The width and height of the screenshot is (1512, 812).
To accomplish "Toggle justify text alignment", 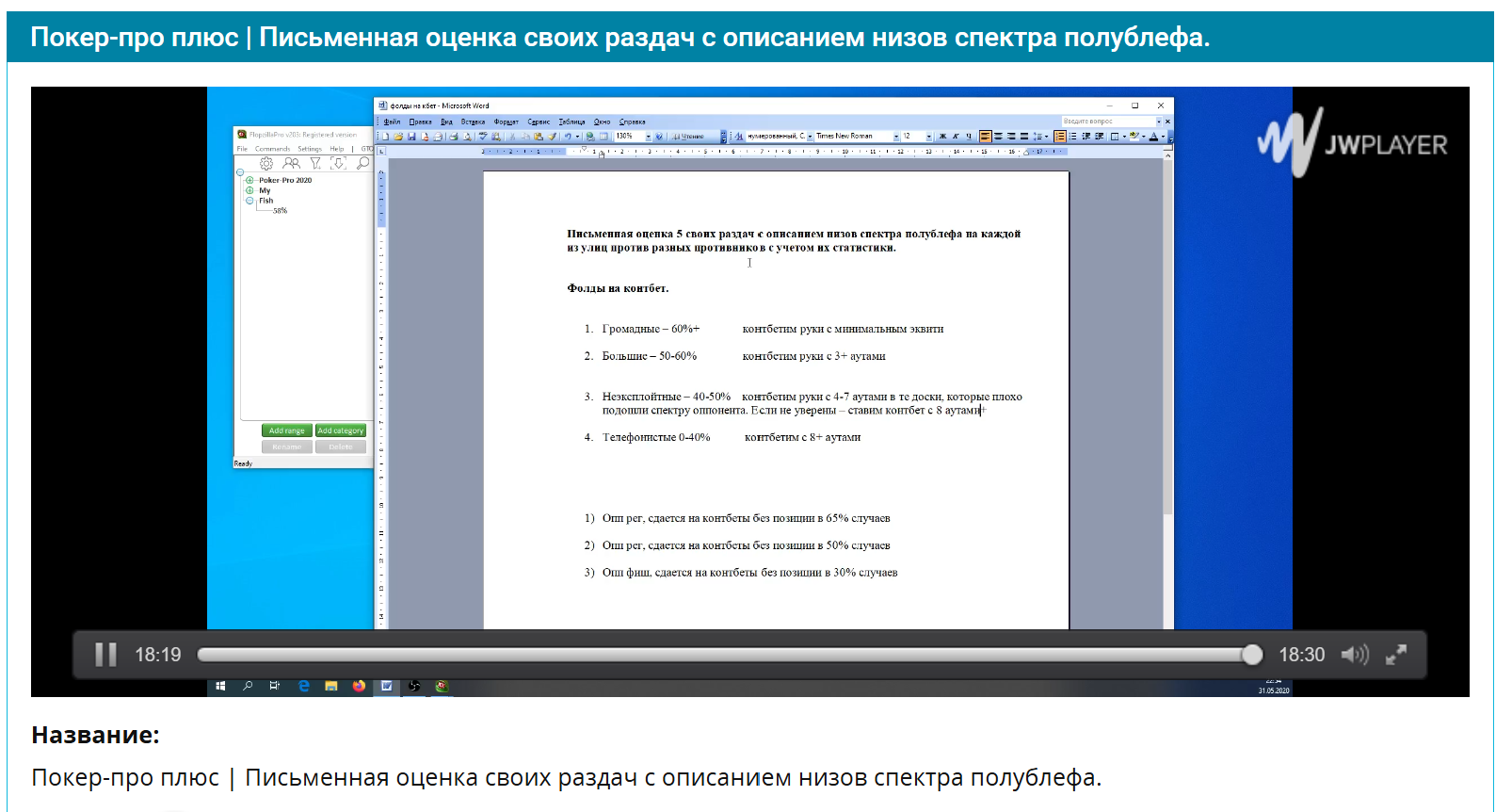I will 1024,137.
